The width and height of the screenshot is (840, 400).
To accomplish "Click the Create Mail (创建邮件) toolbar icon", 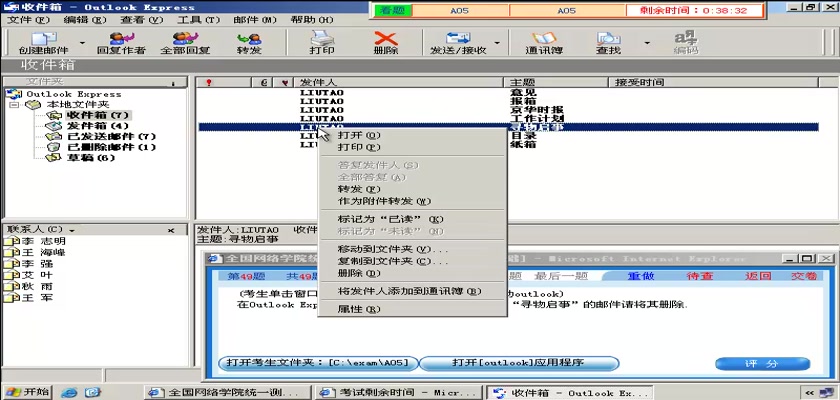I will pyautogui.click(x=43, y=43).
